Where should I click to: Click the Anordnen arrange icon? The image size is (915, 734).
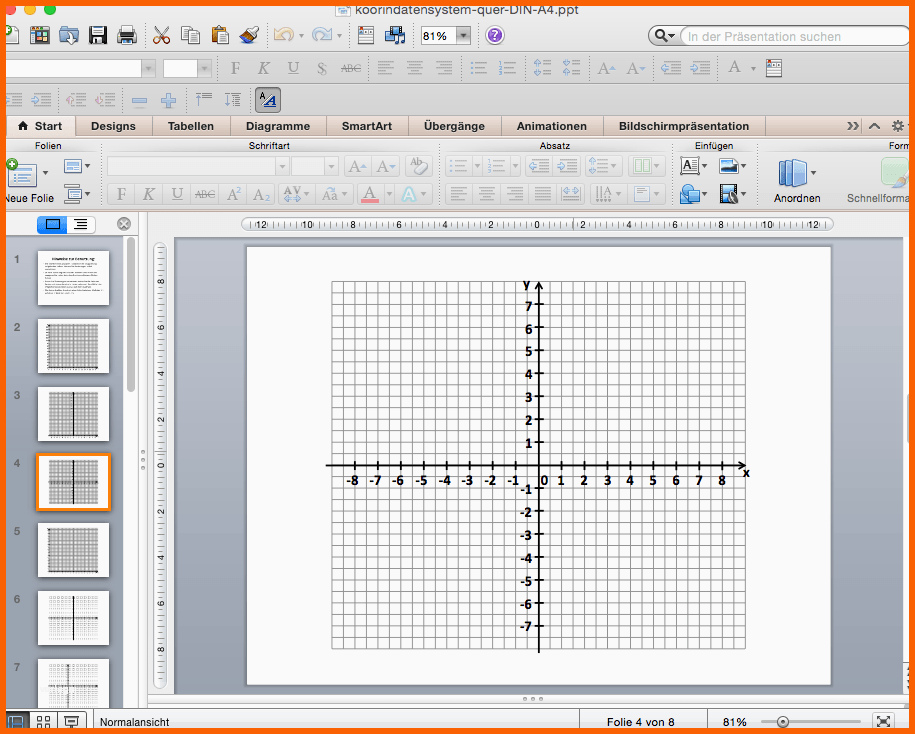792,174
